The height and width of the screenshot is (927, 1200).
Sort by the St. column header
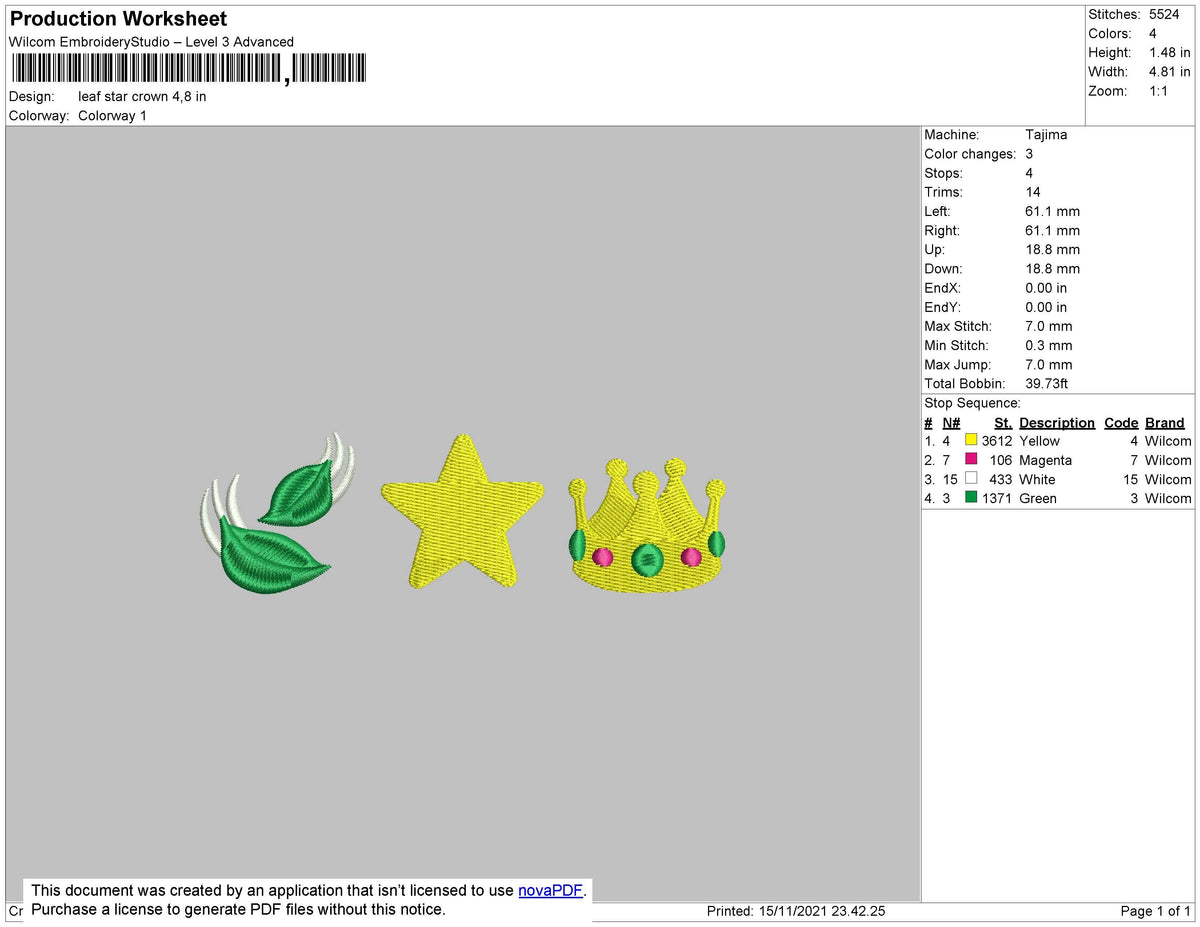(x=1003, y=422)
